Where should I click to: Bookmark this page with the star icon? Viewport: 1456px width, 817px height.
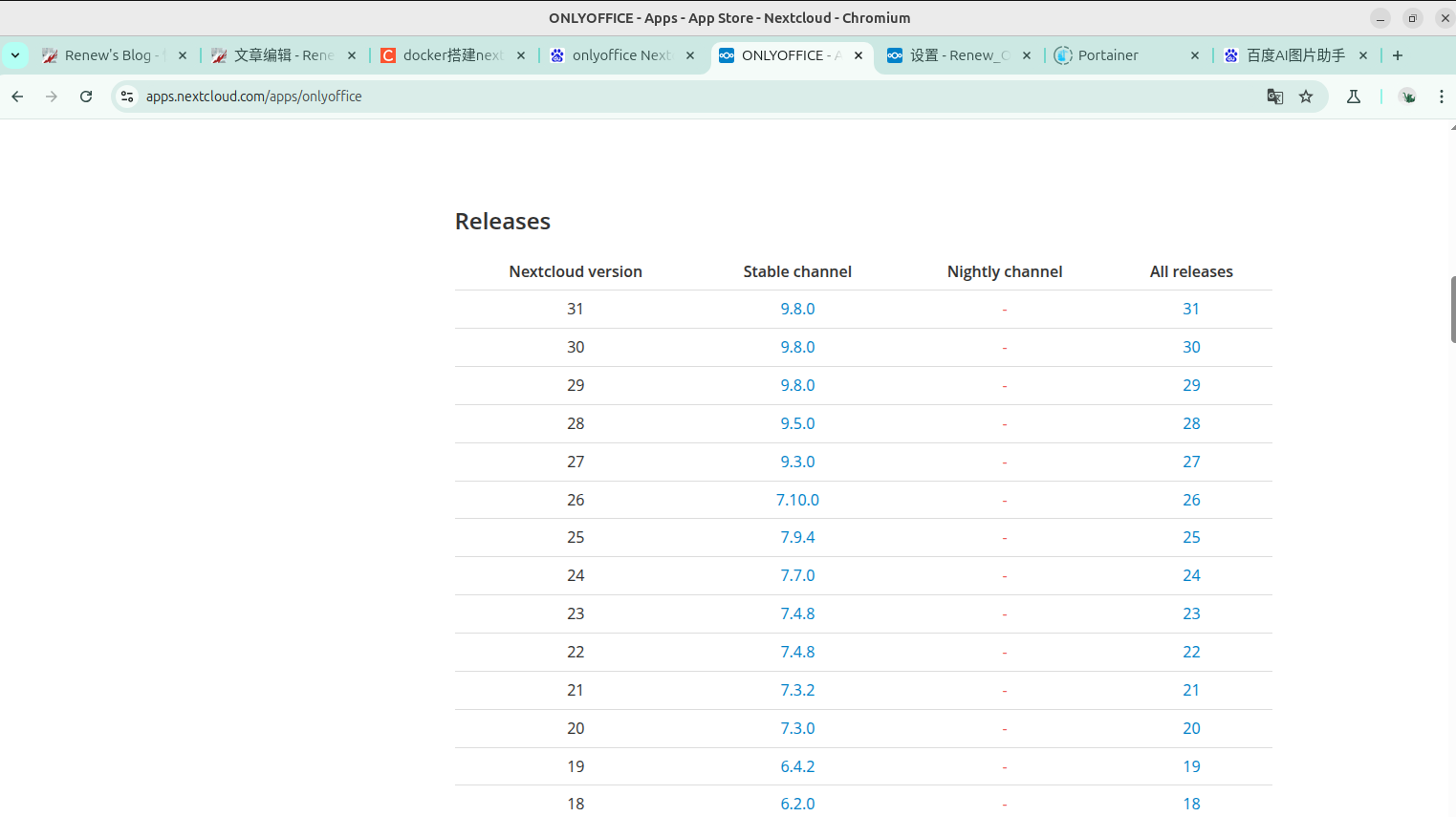pos(1306,97)
